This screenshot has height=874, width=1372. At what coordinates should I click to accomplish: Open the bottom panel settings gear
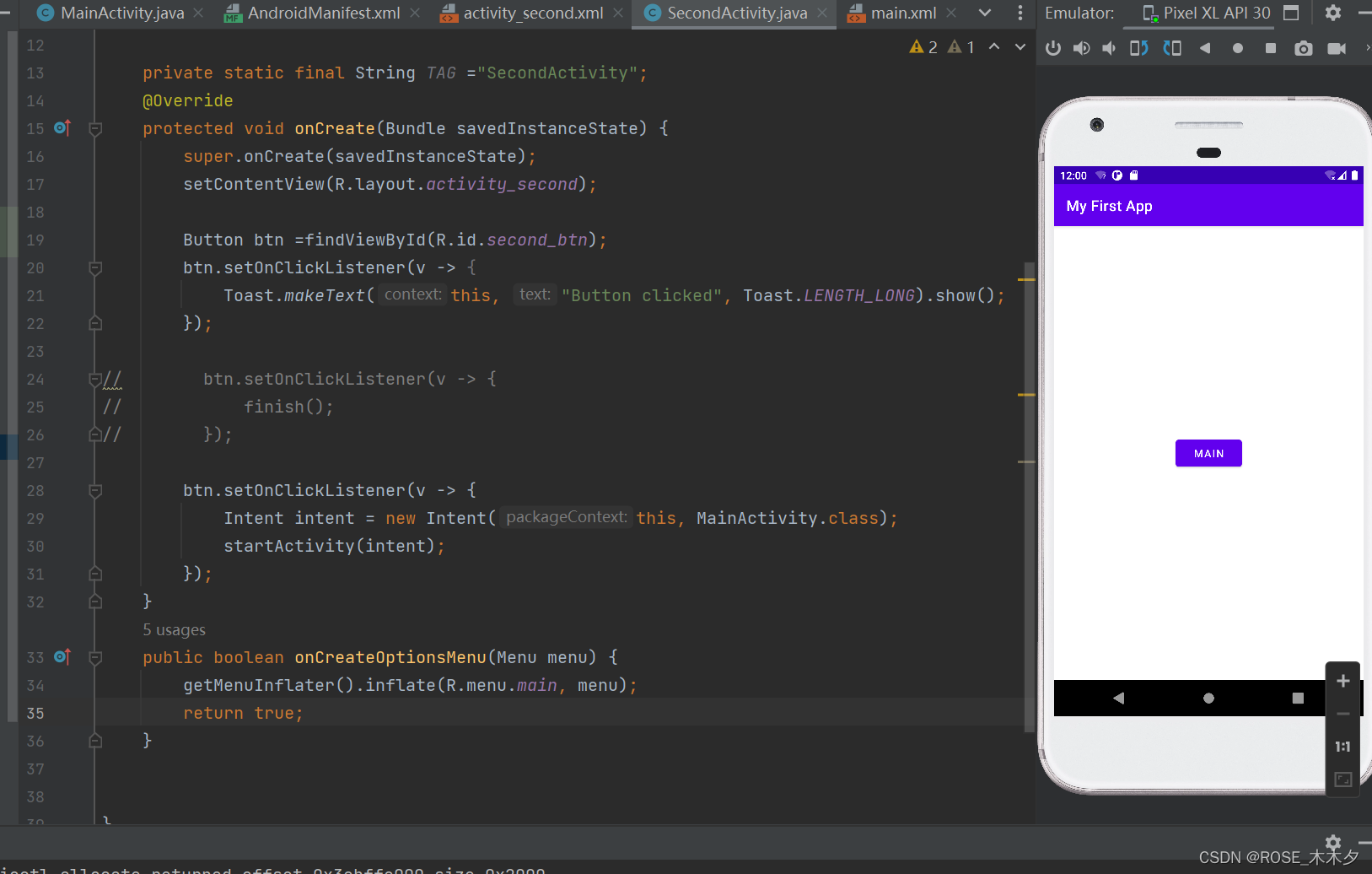(x=1333, y=842)
